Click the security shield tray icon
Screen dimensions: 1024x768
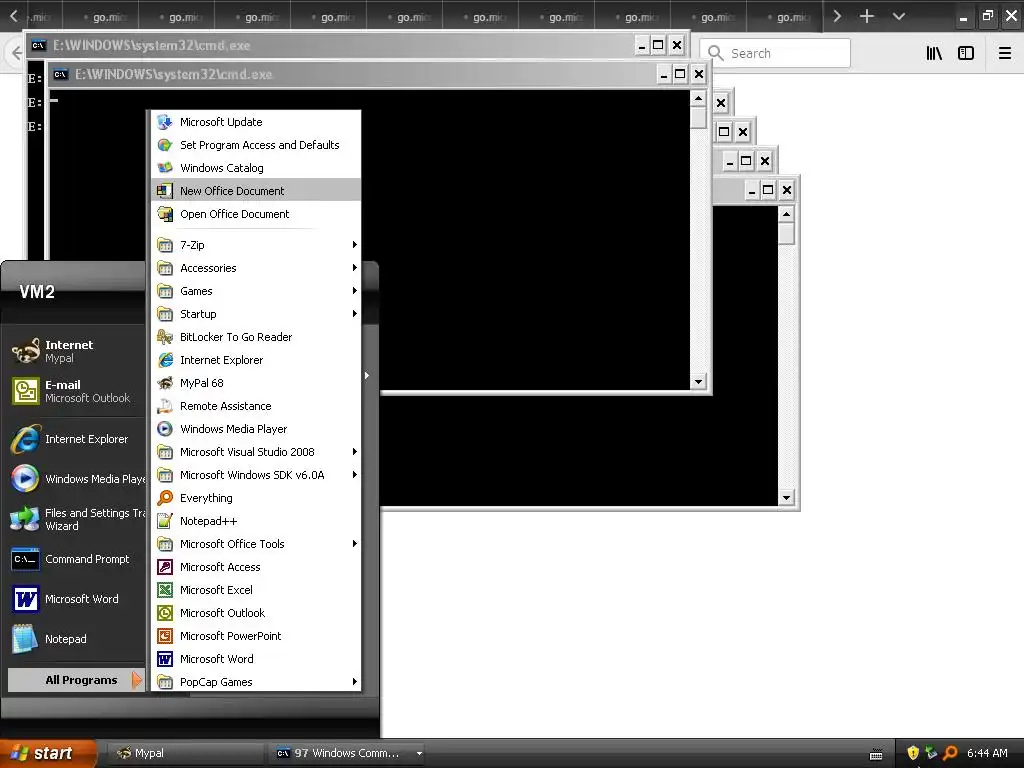[x=913, y=753]
